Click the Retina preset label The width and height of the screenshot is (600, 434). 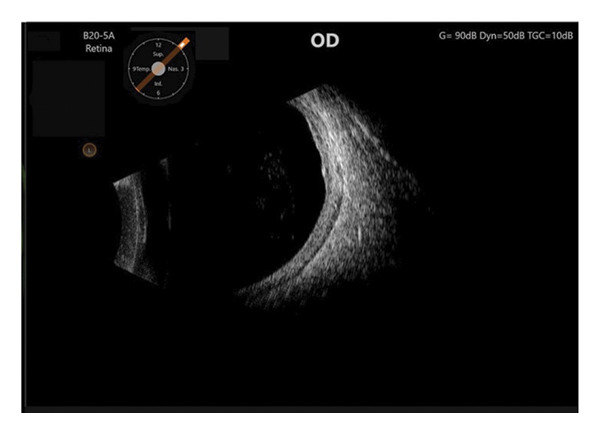coord(99,49)
